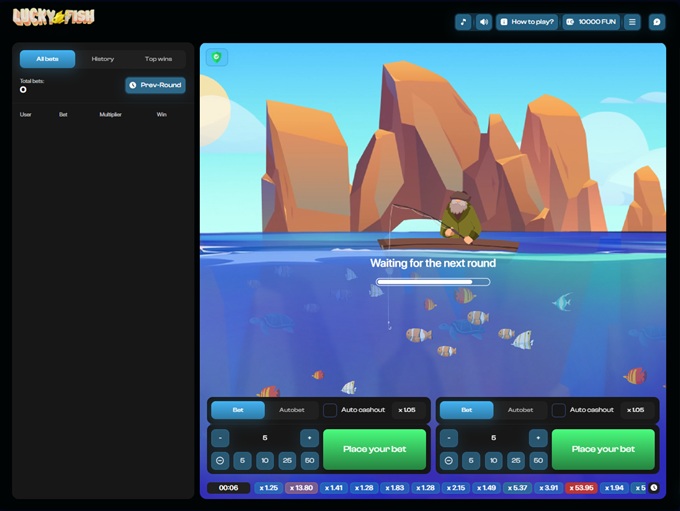Open the Top wins tab

158,59
